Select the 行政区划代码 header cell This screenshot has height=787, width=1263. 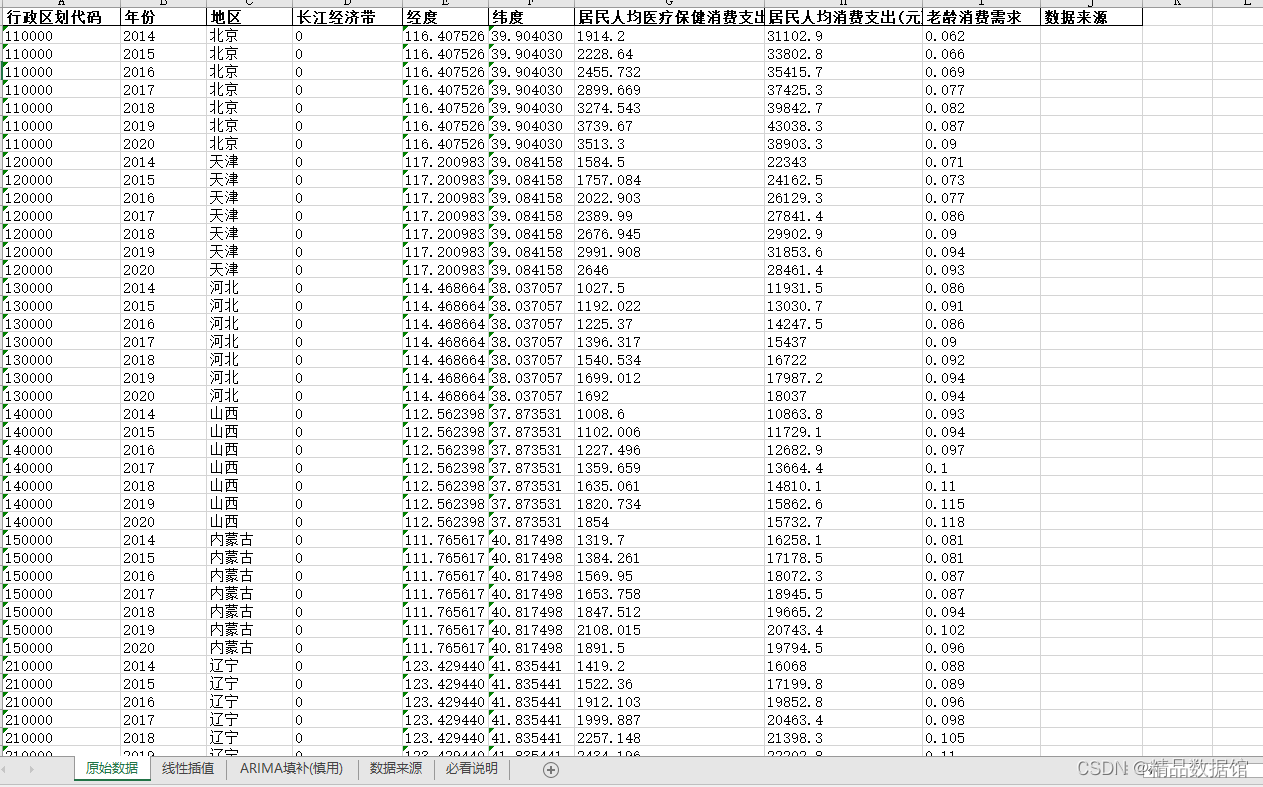coord(62,17)
